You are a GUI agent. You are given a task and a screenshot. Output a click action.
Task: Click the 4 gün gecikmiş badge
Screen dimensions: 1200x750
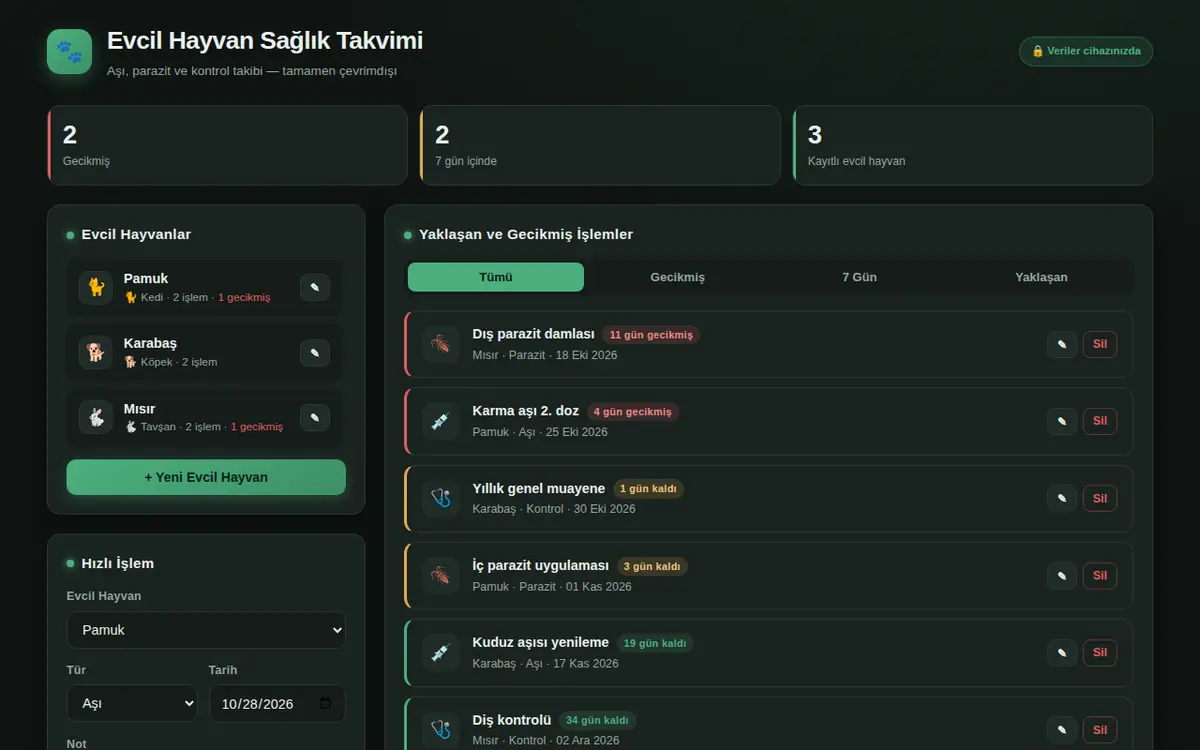tap(632, 412)
